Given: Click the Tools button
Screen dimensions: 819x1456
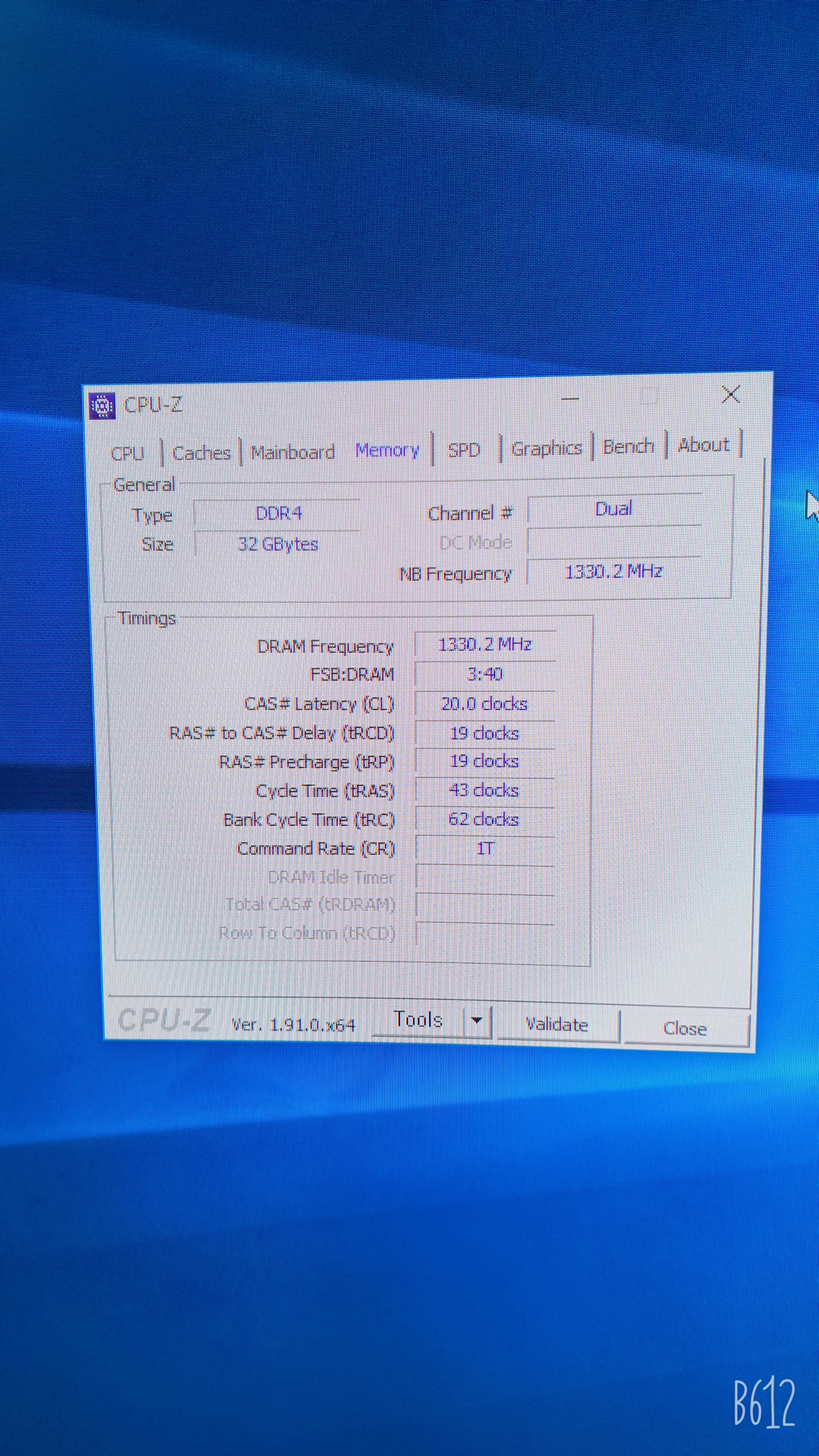Looking at the screenshot, I should pos(418,1020).
